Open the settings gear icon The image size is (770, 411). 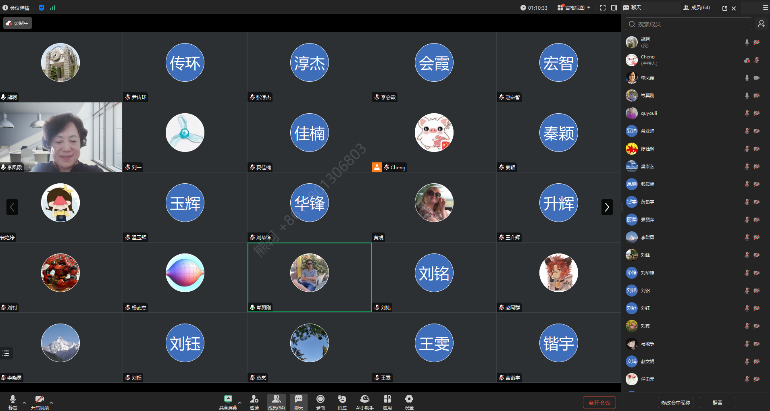tap(409, 399)
